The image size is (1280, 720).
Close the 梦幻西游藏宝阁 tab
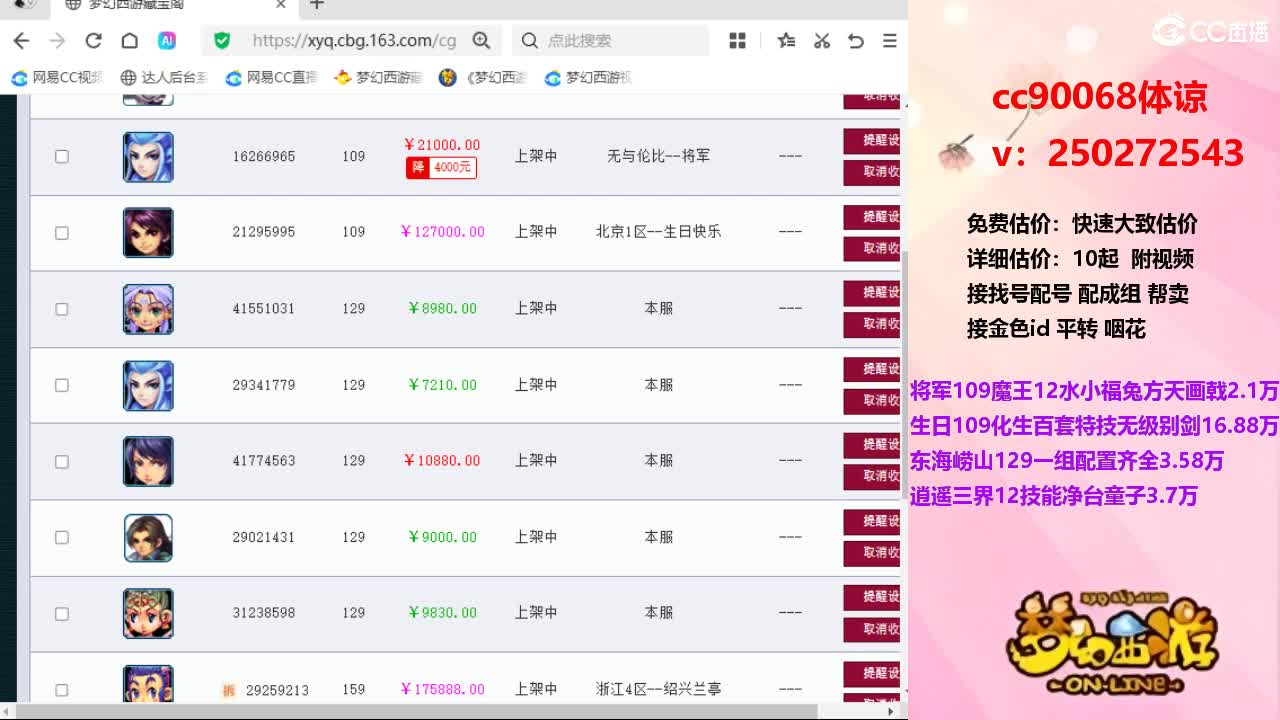click(281, 5)
